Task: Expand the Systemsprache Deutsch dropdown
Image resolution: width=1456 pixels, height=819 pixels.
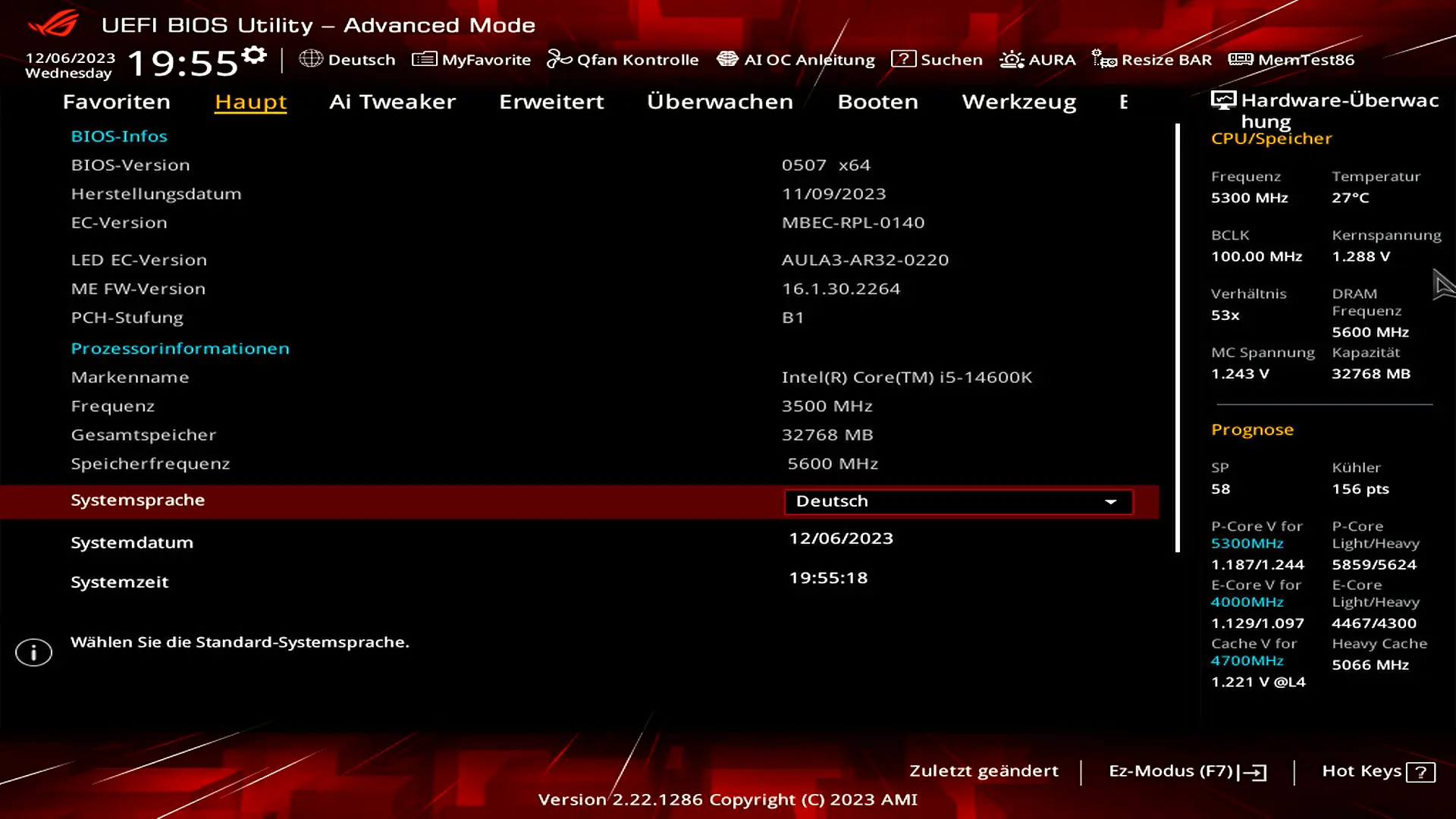Action: pos(958,501)
